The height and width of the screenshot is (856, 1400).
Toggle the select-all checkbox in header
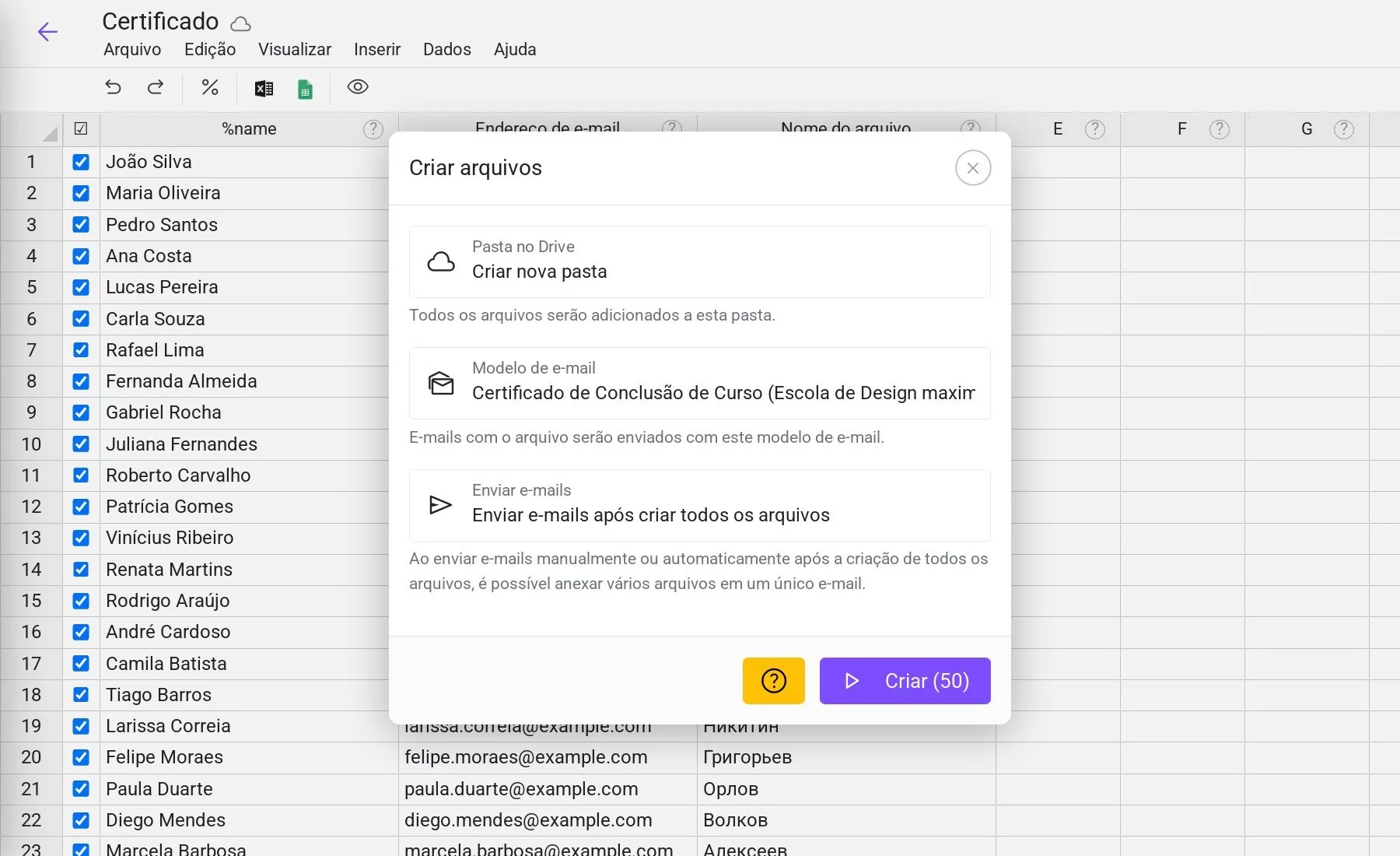(81, 129)
